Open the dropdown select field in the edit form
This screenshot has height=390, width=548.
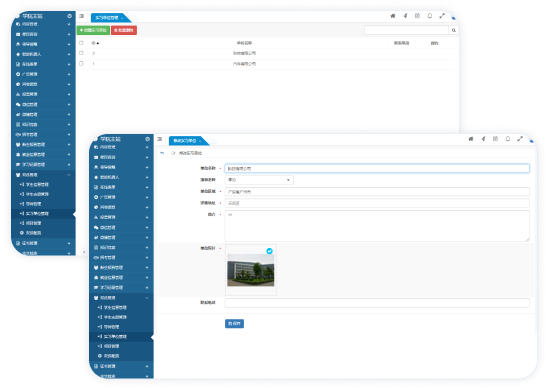tap(259, 180)
